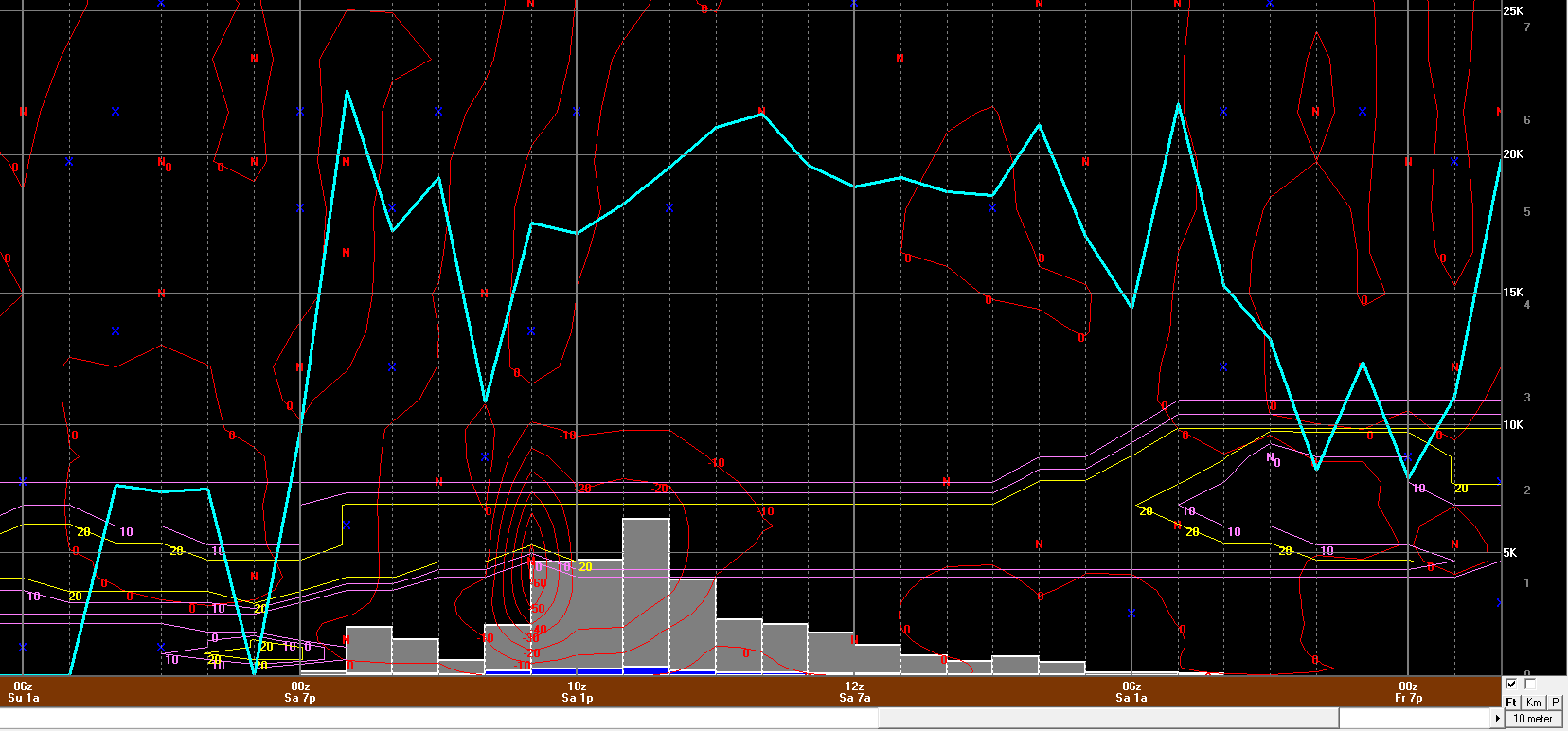Uncheck the checked box above Ft button
Image resolution: width=1568 pixels, height=731 pixels.
point(1511,685)
